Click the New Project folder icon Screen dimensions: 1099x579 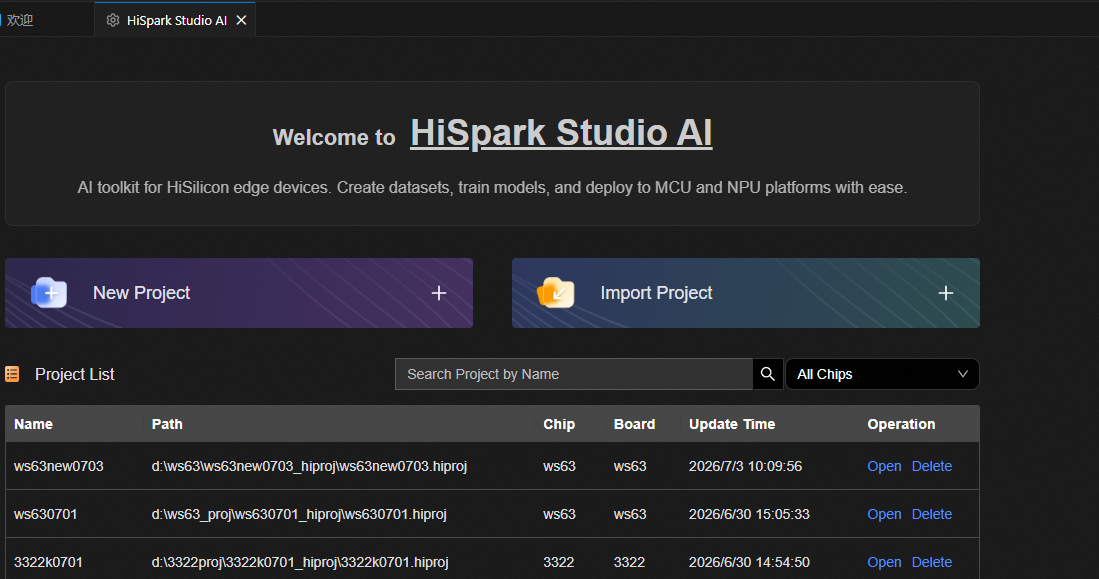pos(49,292)
